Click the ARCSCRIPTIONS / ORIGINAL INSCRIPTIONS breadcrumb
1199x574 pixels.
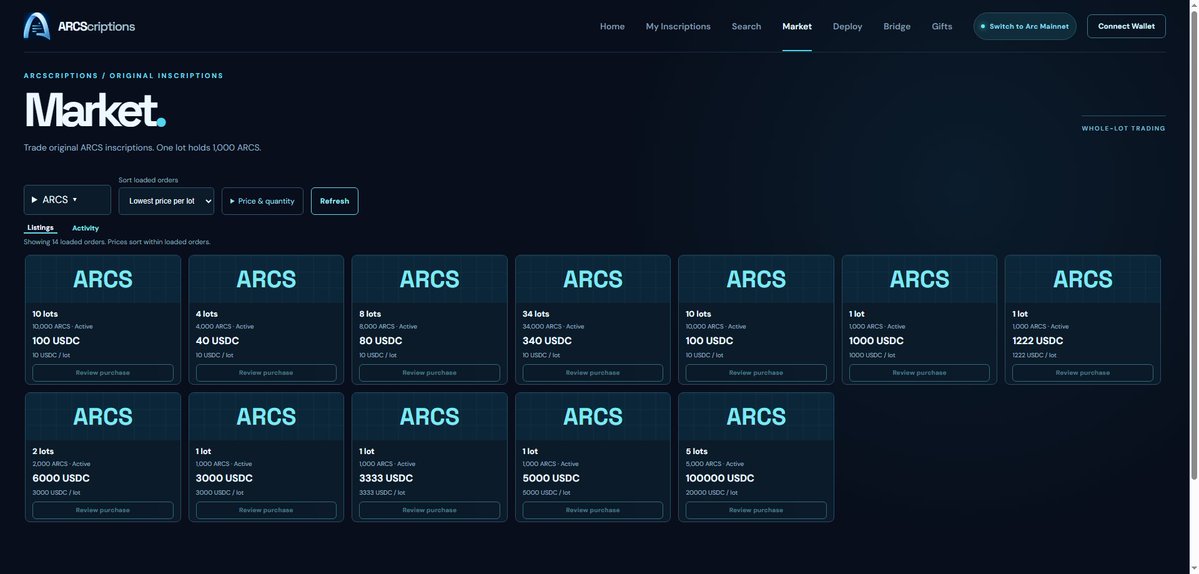click(123, 76)
